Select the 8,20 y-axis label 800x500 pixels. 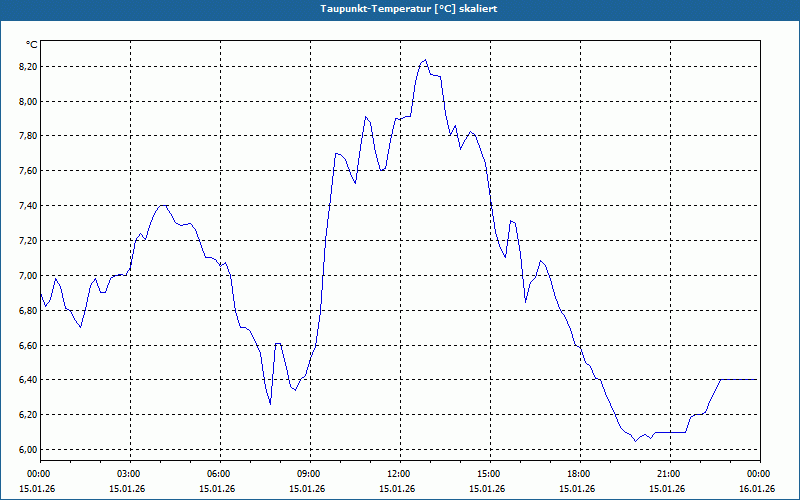(x=29, y=67)
